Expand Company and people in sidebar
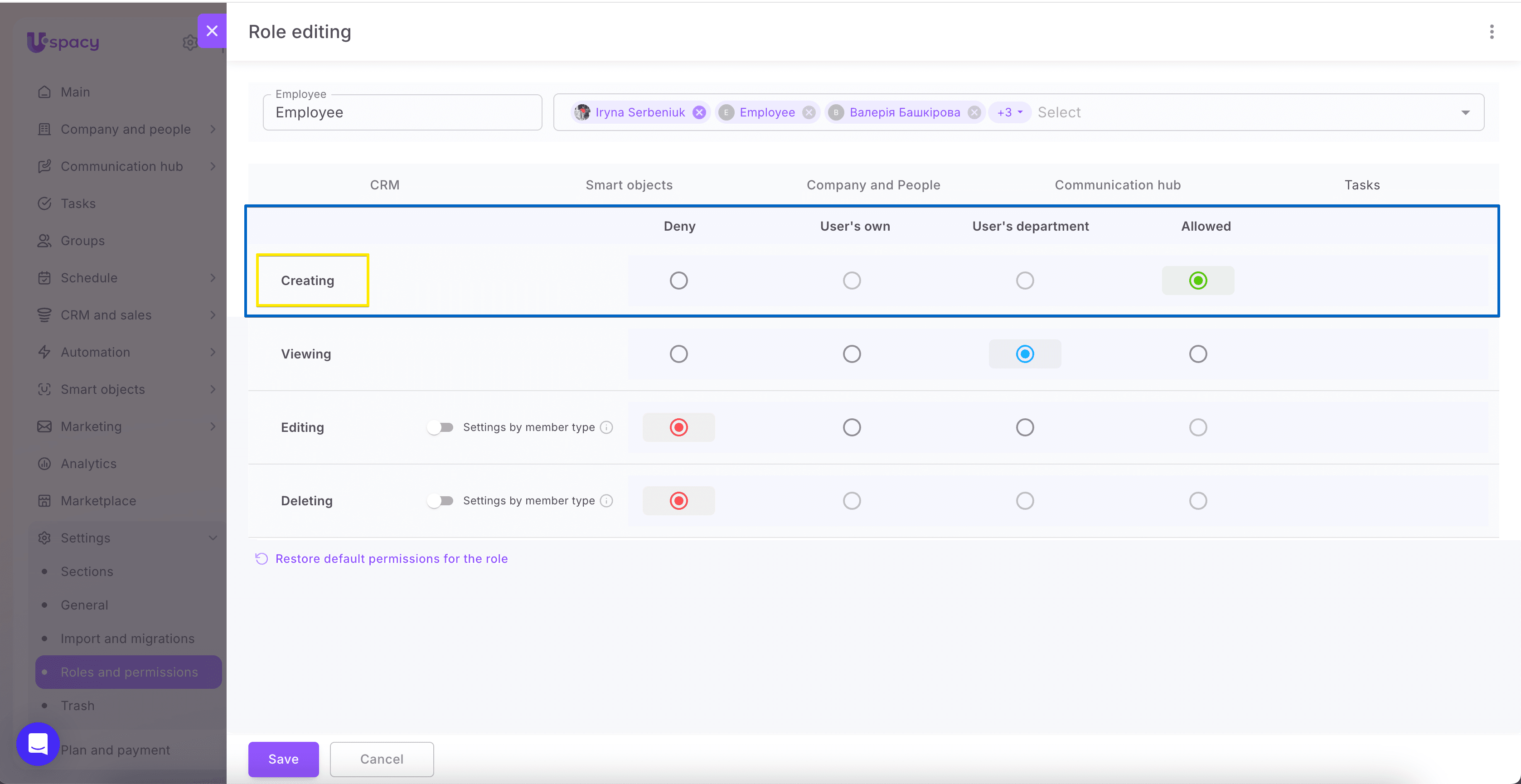The width and height of the screenshot is (1521, 784). (x=213, y=129)
